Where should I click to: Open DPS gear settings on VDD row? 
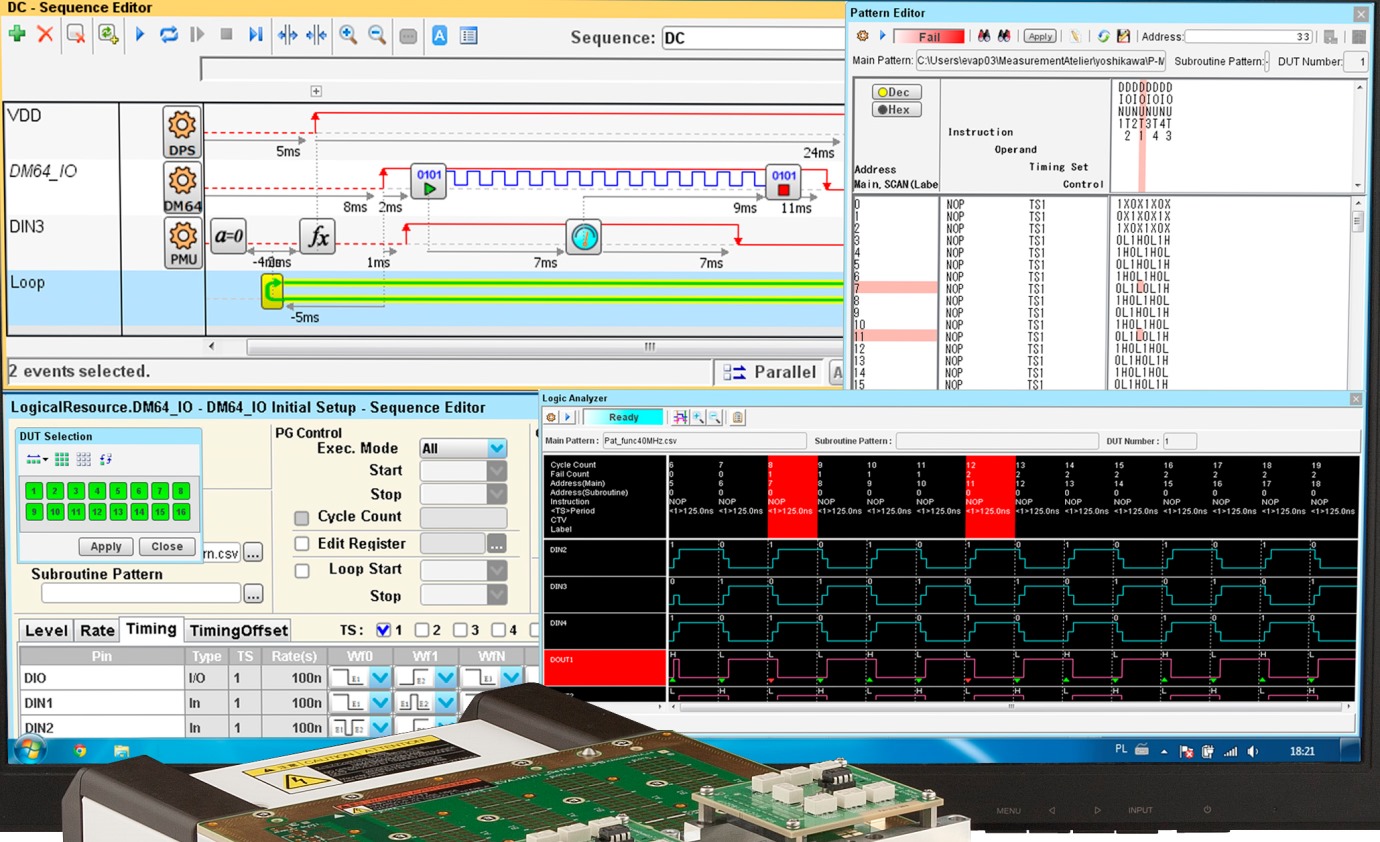(x=182, y=126)
